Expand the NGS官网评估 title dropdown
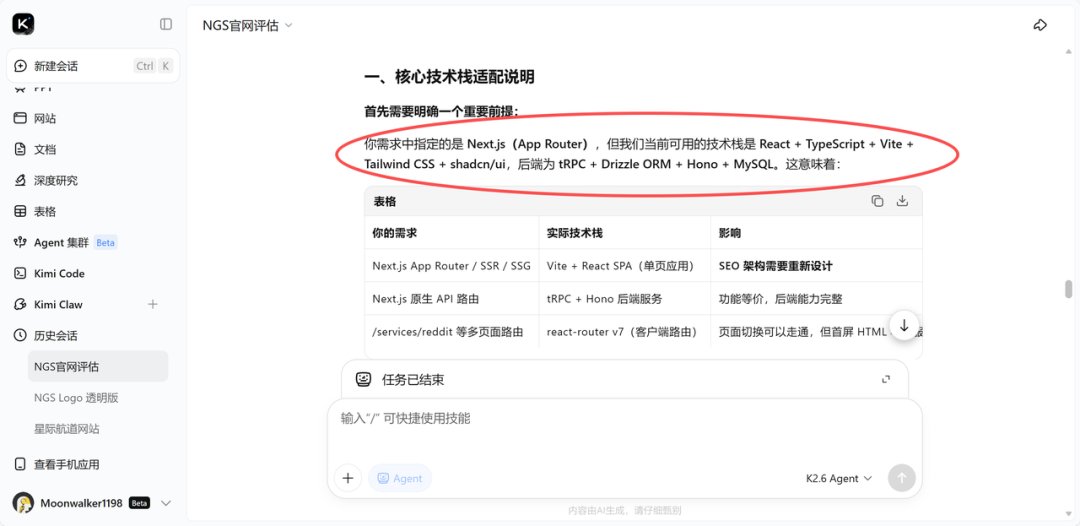1080x526 pixels. tap(289, 25)
